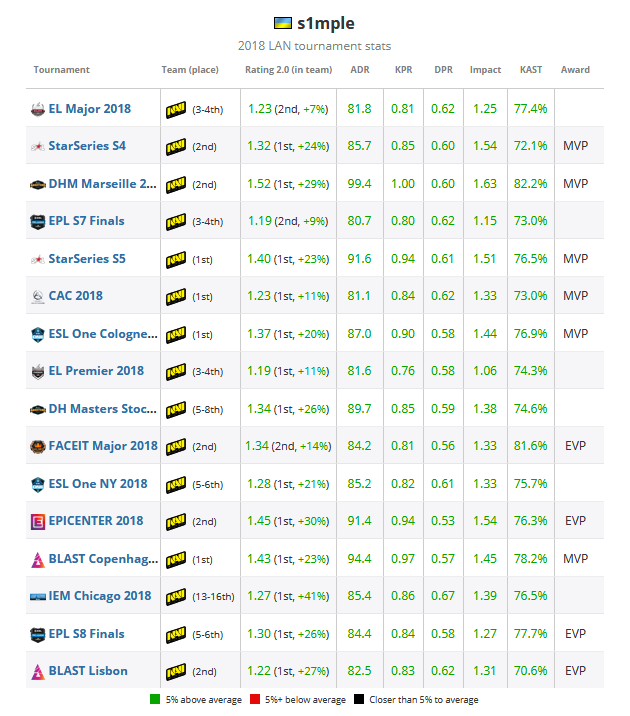Click the BLAST Copenhagen tournament logo
630x716 pixels.
point(38,559)
